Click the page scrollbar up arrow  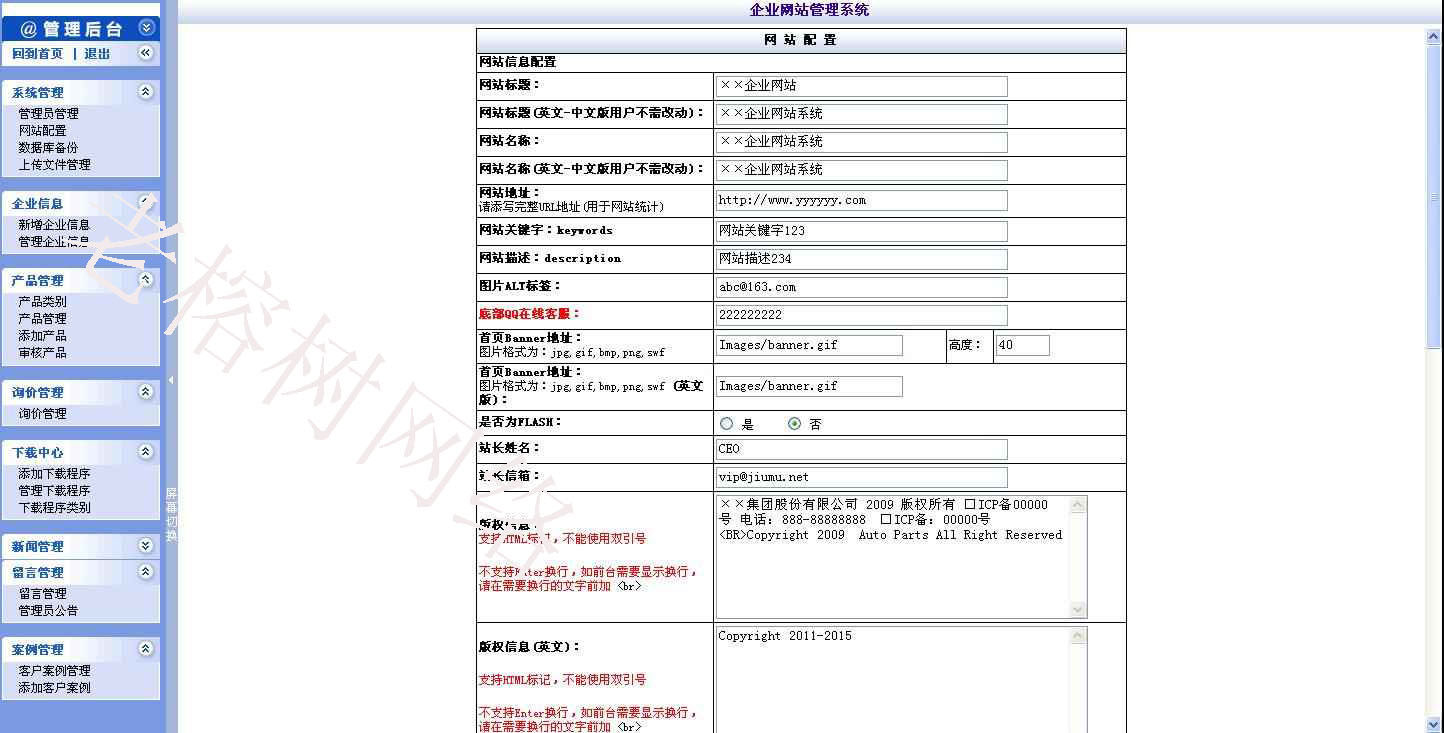tap(1434, 37)
